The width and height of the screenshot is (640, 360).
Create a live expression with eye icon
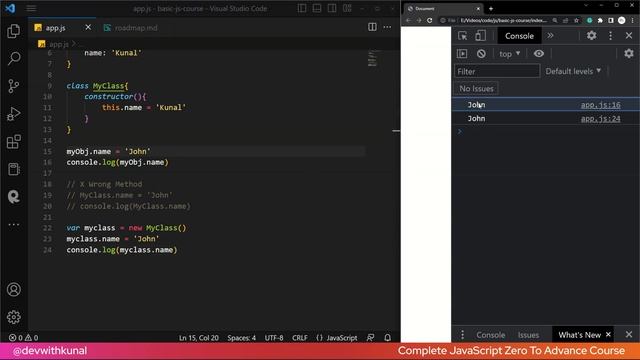[x=539, y=53]
